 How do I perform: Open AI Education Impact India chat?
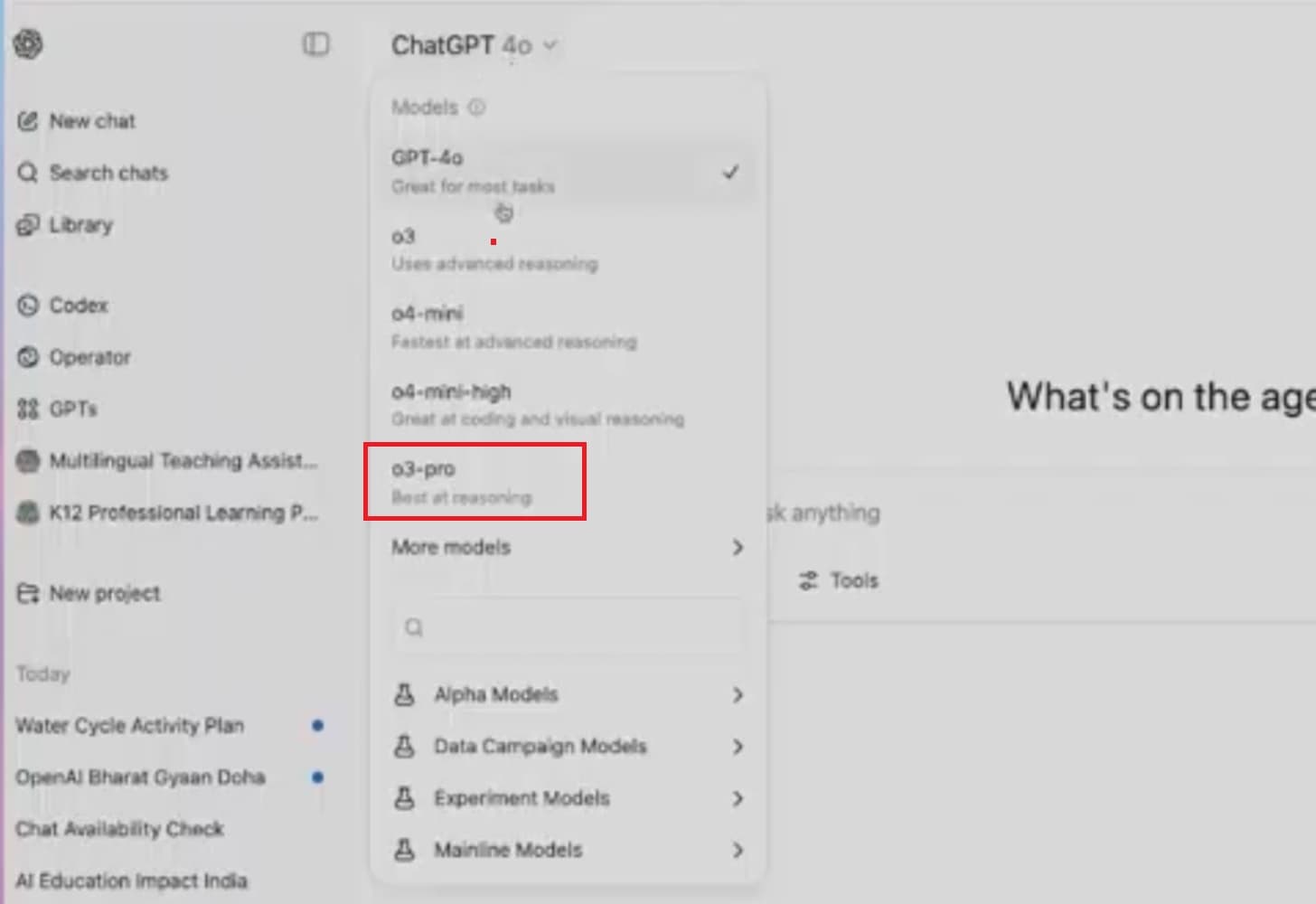[132, 880]
